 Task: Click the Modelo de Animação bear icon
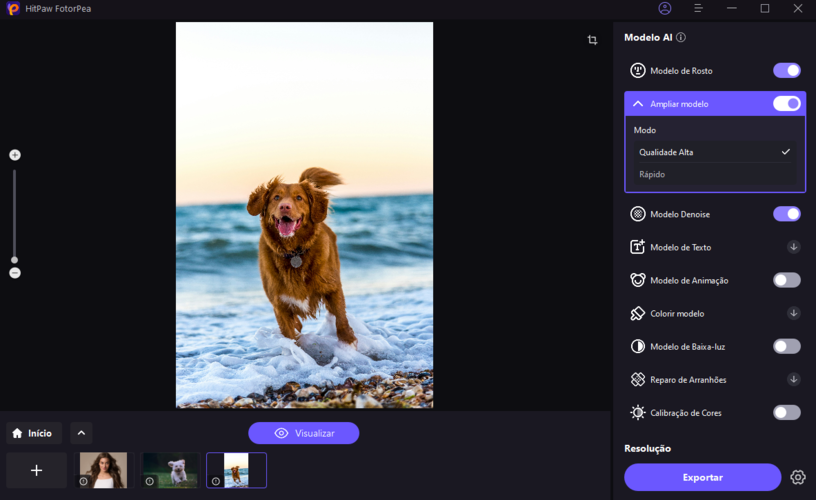638,280
